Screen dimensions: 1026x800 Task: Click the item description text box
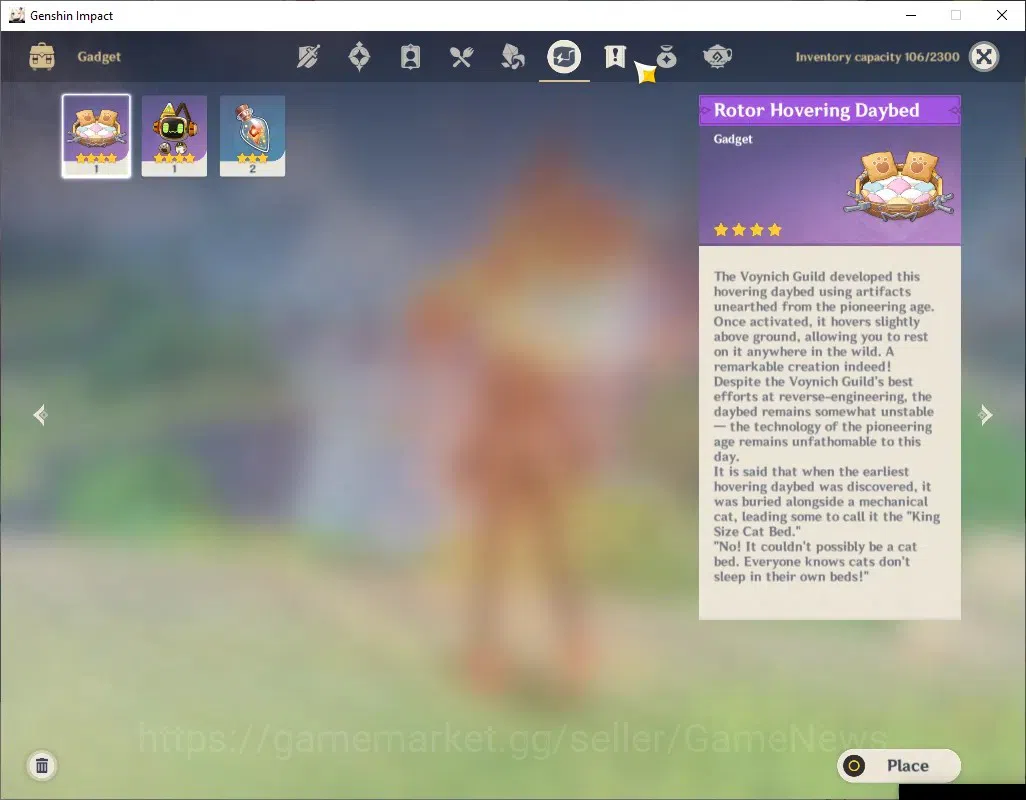830,432
